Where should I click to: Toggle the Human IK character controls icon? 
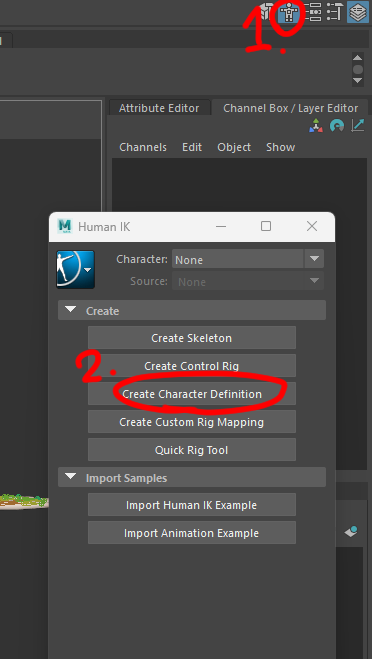click(x=290, y=12)
